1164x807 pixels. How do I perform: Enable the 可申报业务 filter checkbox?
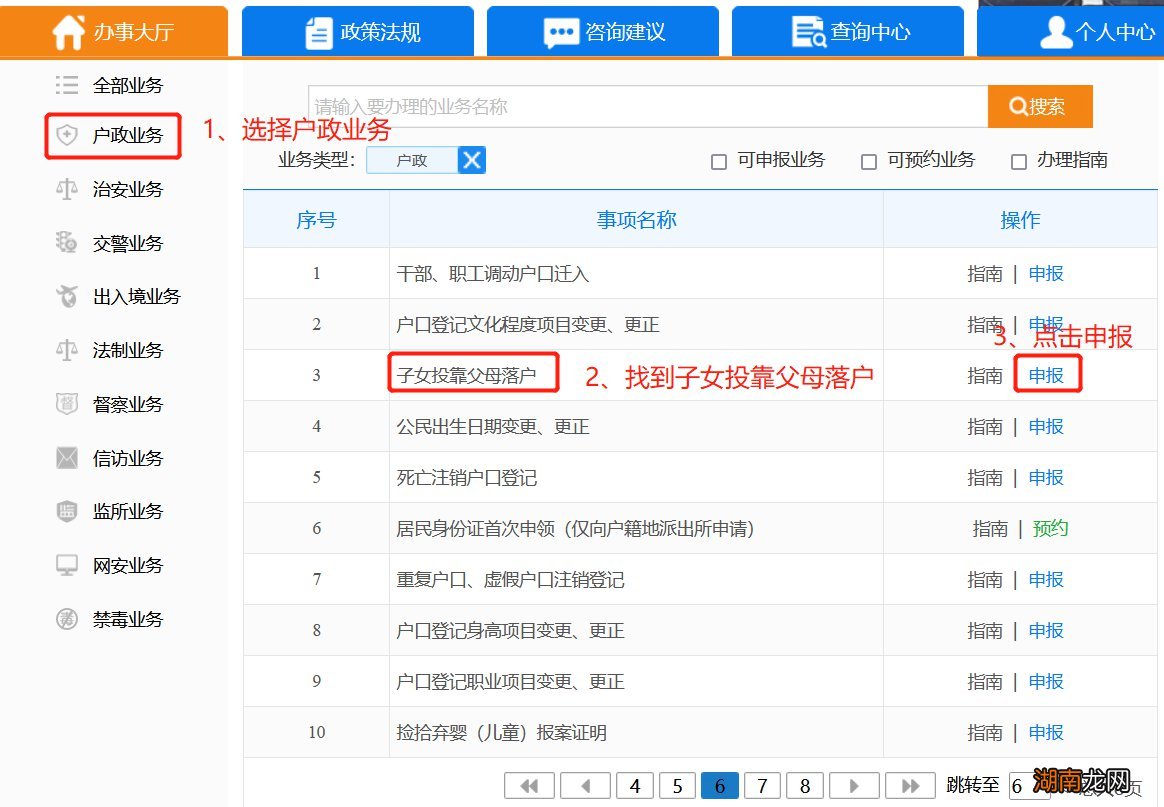point(718,161)
